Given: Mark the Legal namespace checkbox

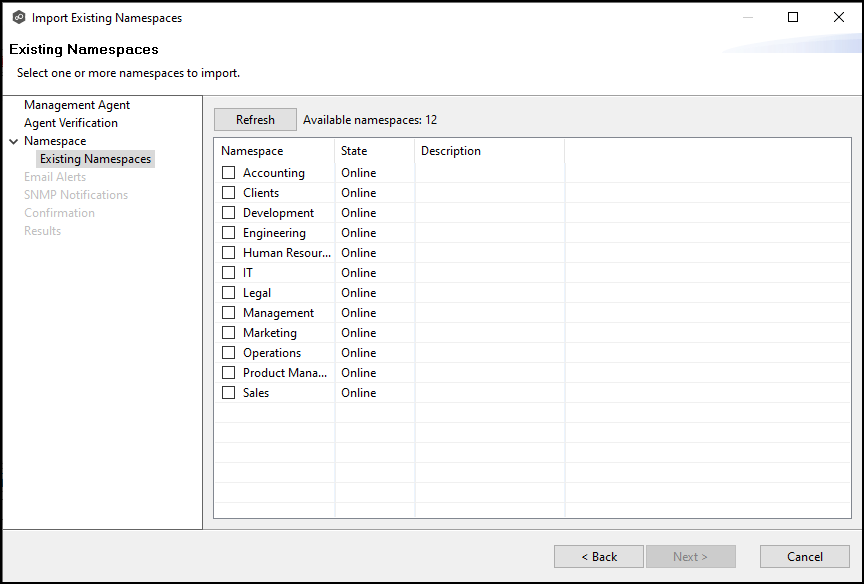Looking at the screenshot, I should [228, 293].
